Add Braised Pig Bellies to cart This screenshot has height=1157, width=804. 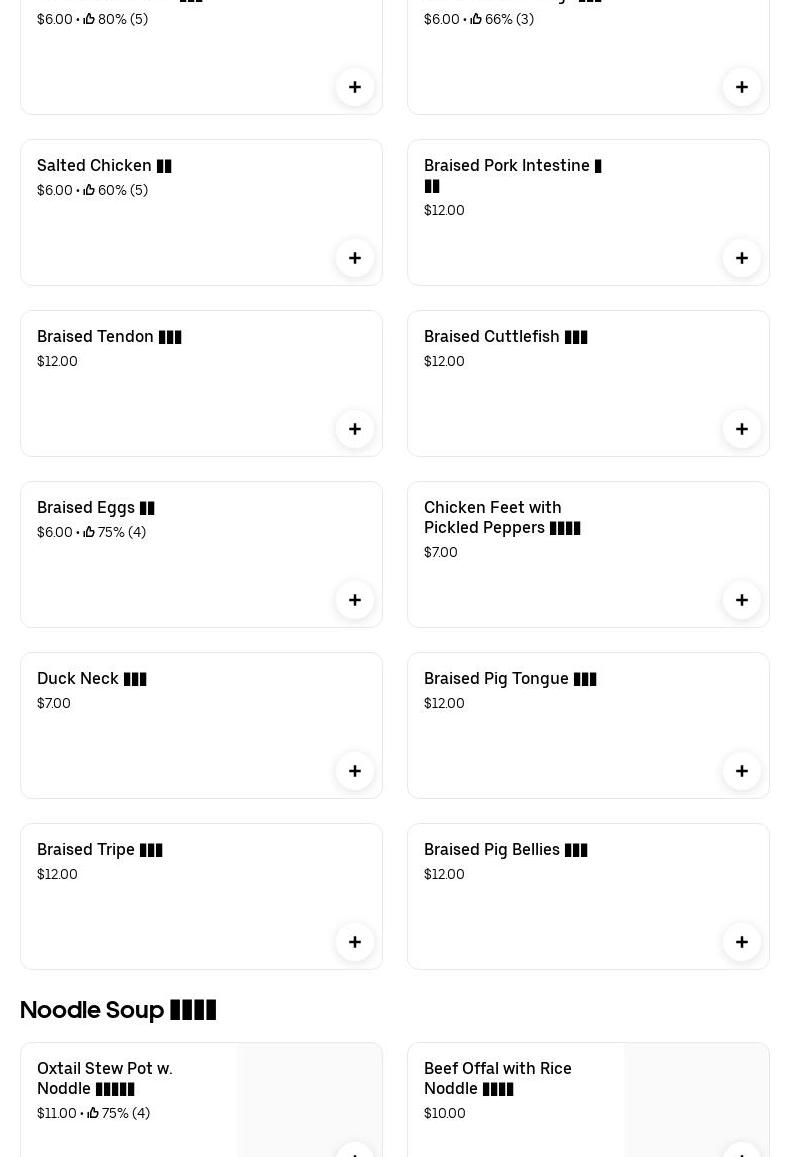(742, 942)
